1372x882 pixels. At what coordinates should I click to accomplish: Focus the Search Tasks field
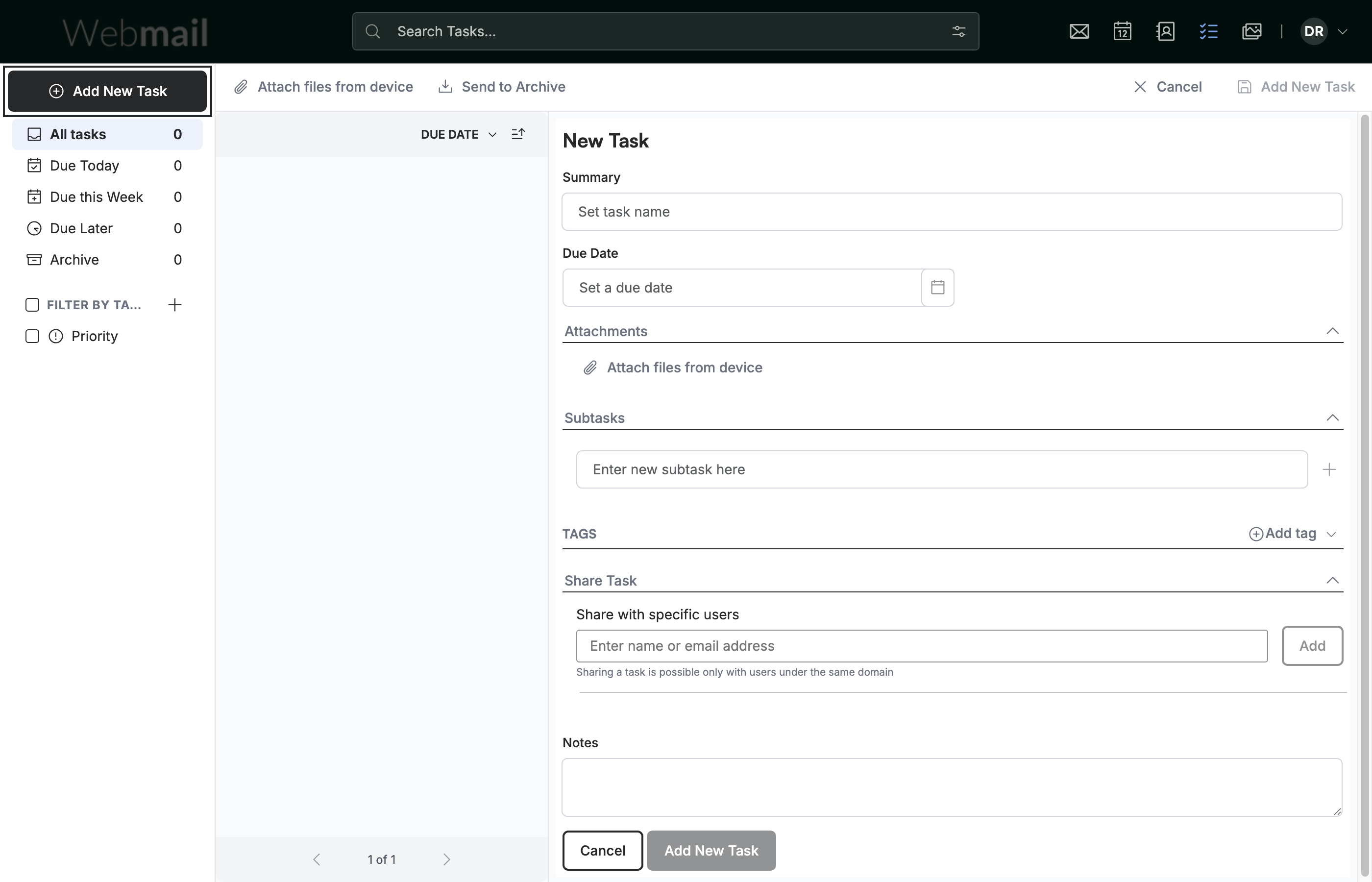665,31
